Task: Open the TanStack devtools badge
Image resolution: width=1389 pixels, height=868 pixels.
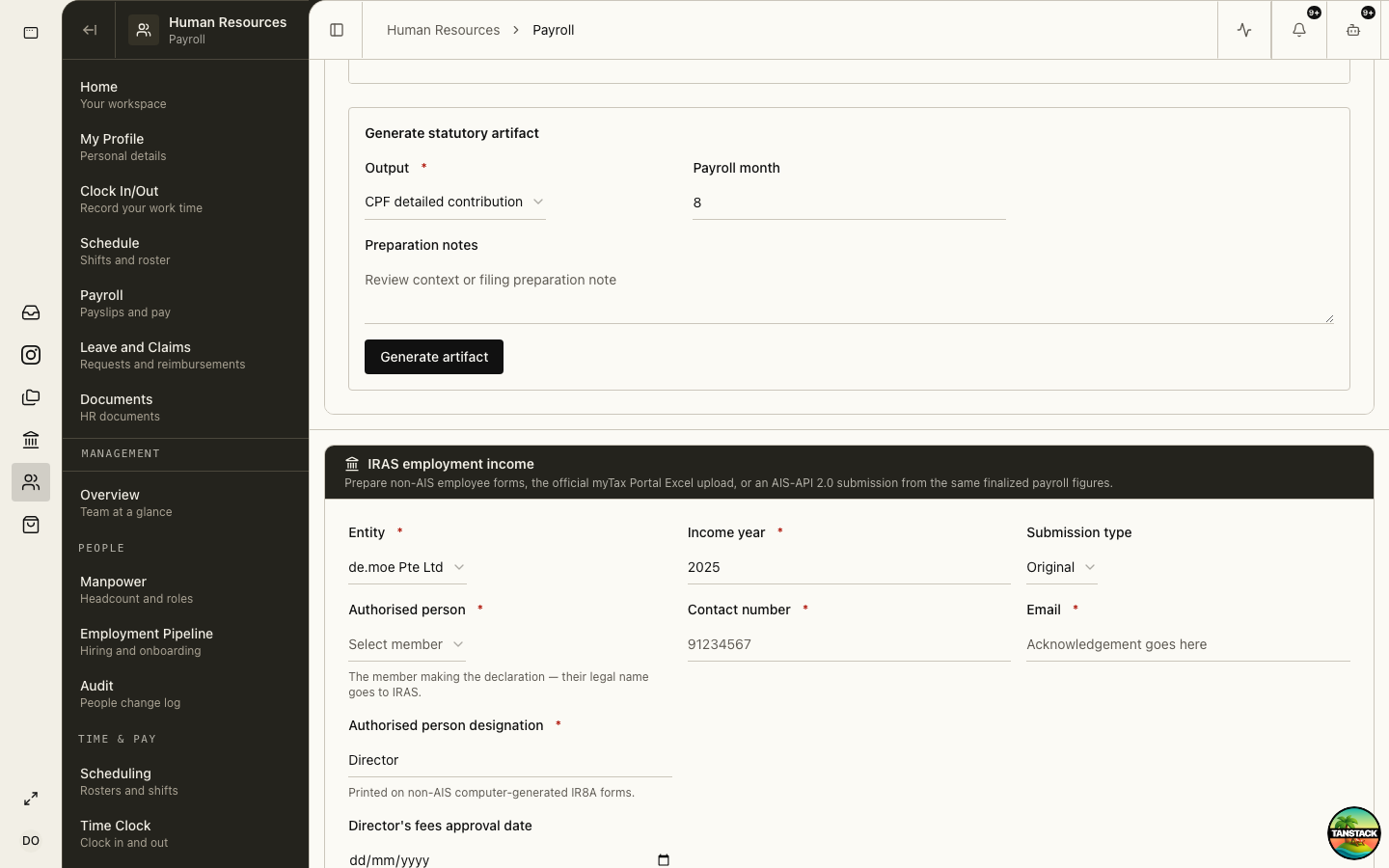Action: pyautogui.click(x=1354, y=833)
